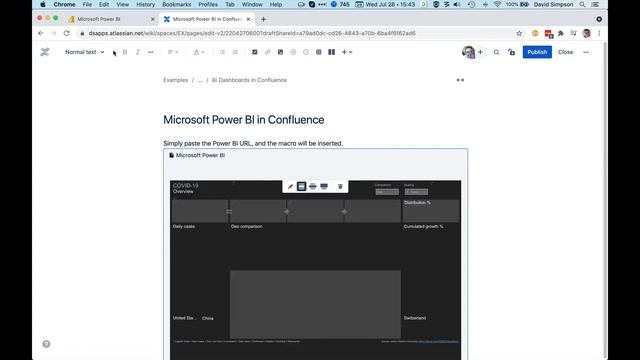The image size is (640, 360).
Task: Toggle the page width control icon
Action: click(x=460, y=80)
